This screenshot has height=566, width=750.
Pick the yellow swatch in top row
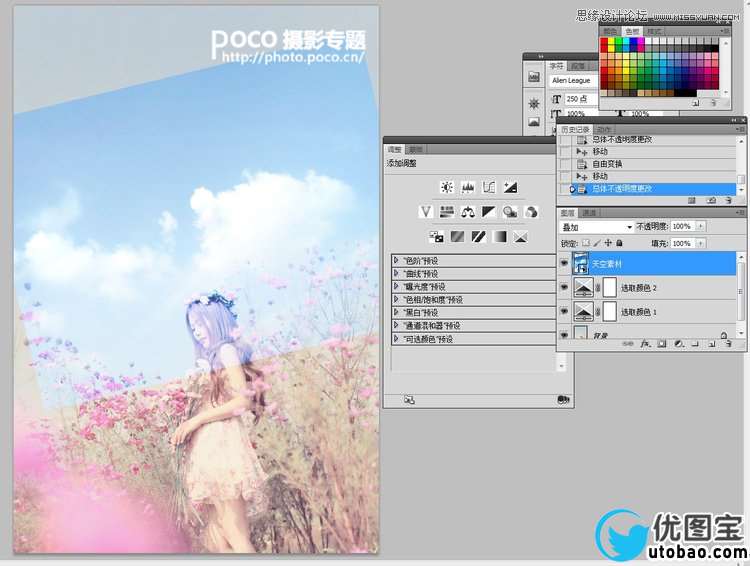pos(611,41)
